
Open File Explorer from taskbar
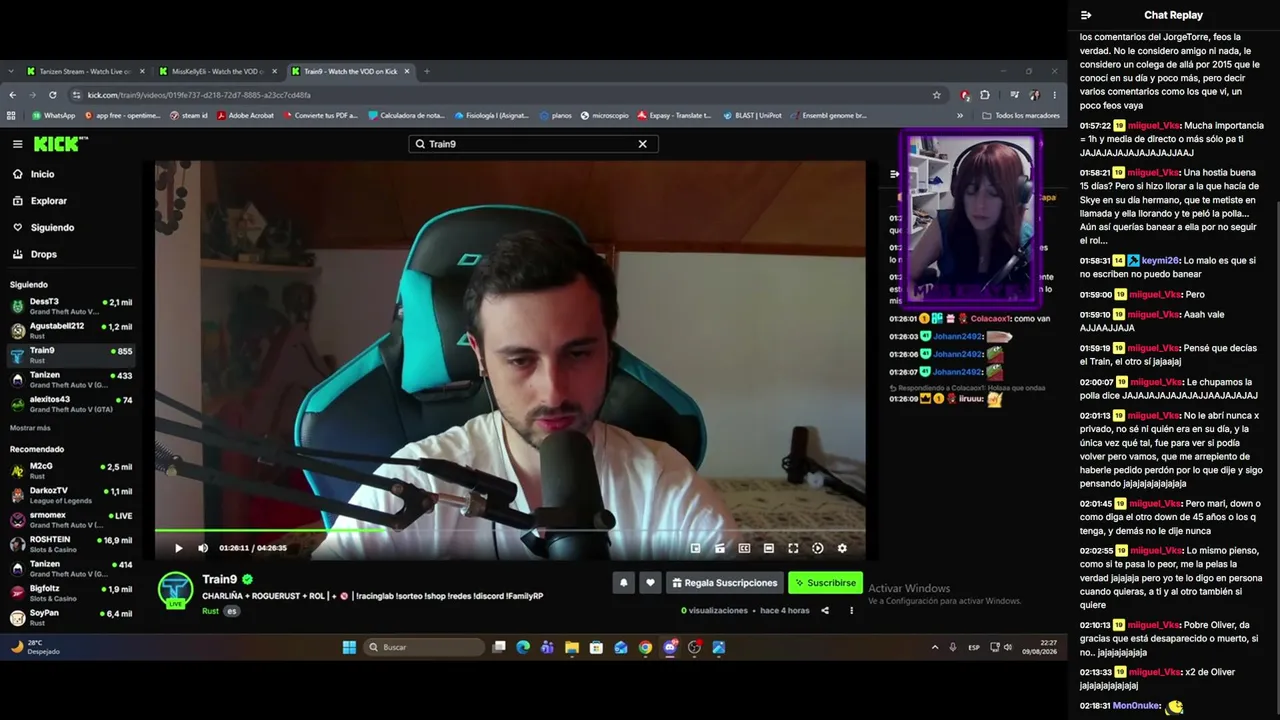point(572,647)
